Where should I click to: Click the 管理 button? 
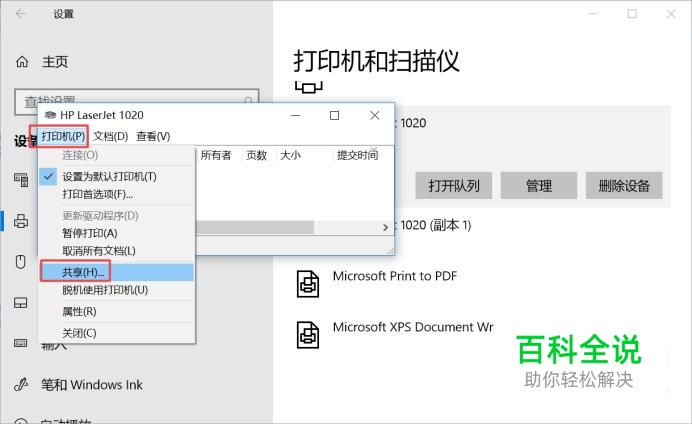[x=539, y=185]
